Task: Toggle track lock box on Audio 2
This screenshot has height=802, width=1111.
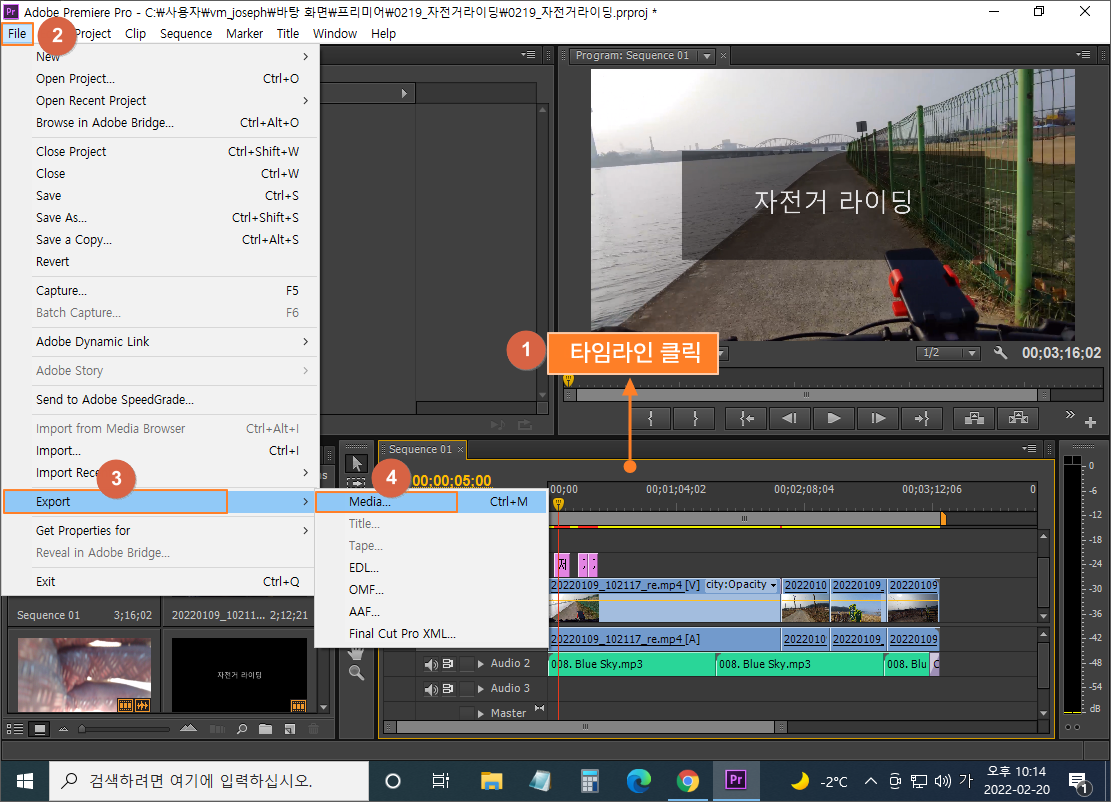Action: (467, 664)
